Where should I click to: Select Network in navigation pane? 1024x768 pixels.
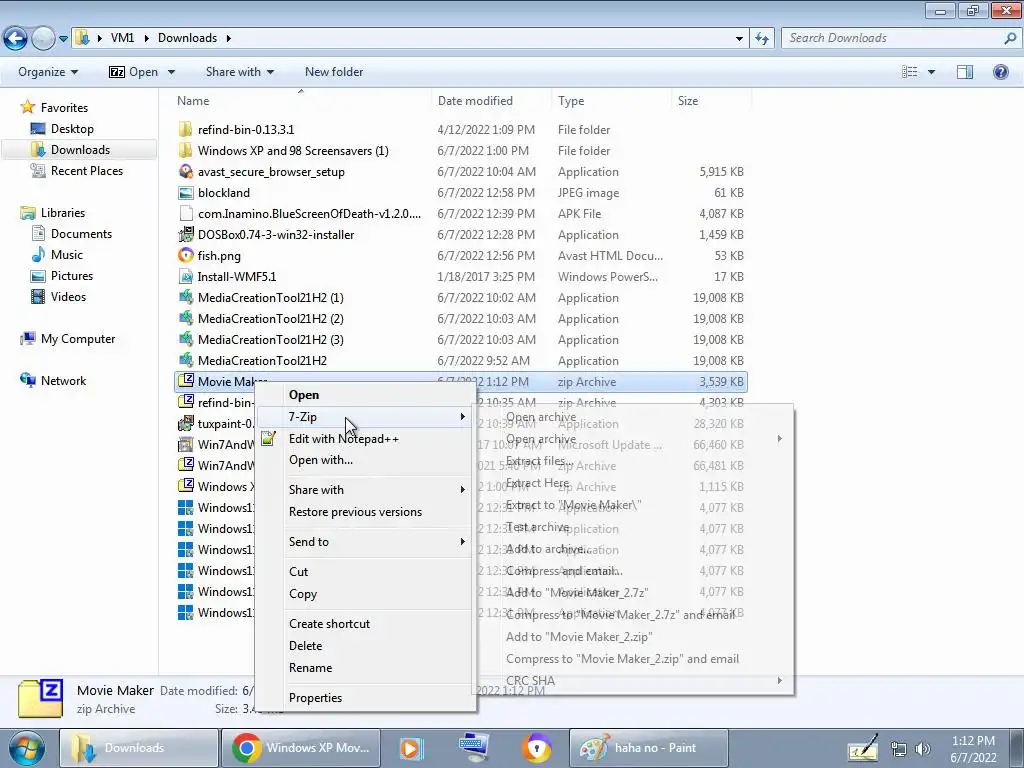click(63, 381)
